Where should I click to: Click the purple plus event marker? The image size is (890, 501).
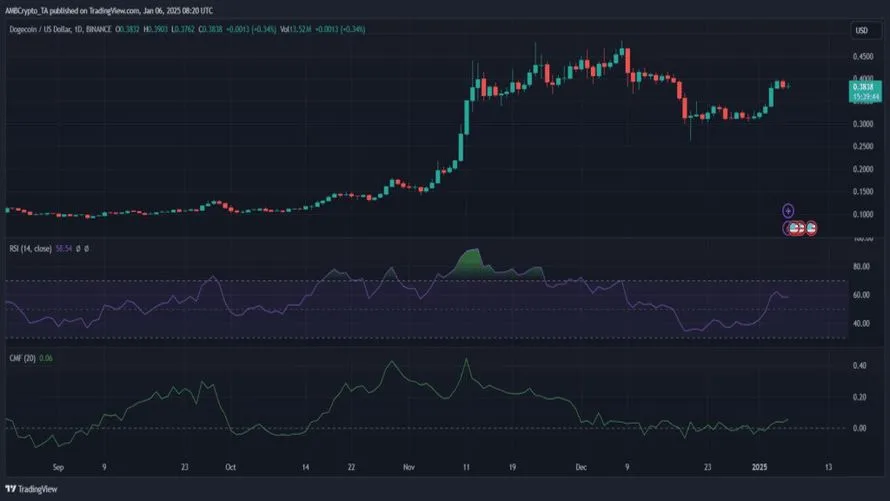(788, 211)
